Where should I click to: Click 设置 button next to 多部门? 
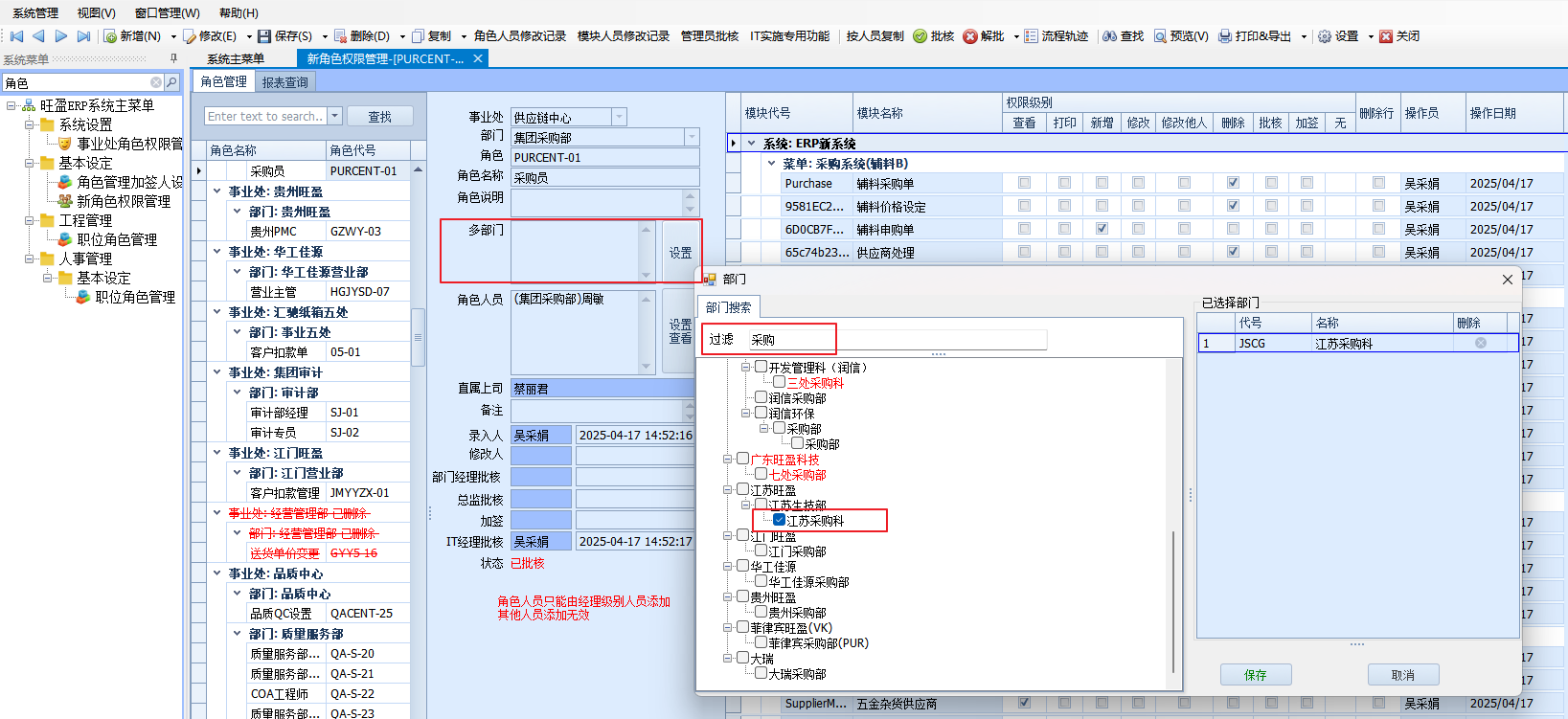[x=681, y=253]
